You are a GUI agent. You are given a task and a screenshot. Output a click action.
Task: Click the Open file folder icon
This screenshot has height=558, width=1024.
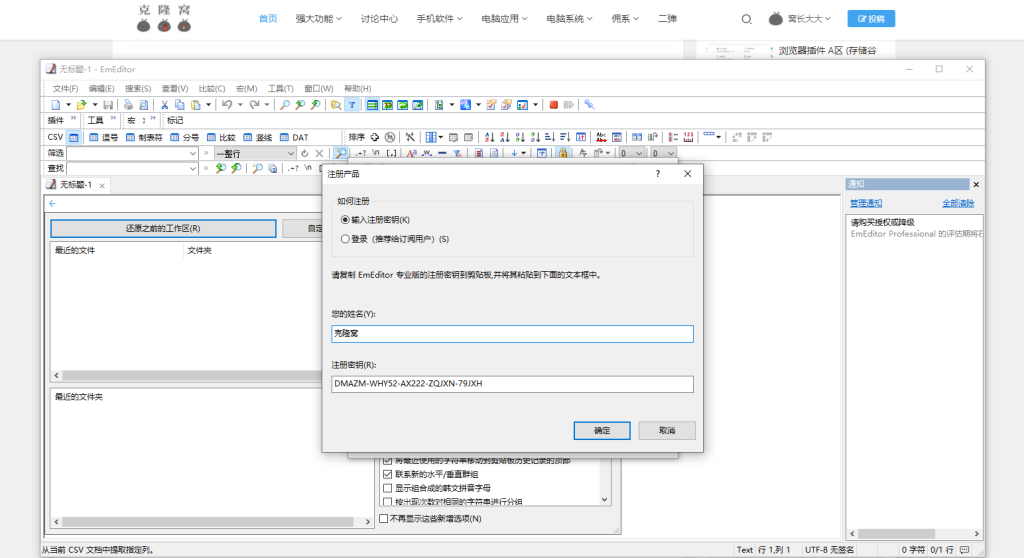(81, 105)
